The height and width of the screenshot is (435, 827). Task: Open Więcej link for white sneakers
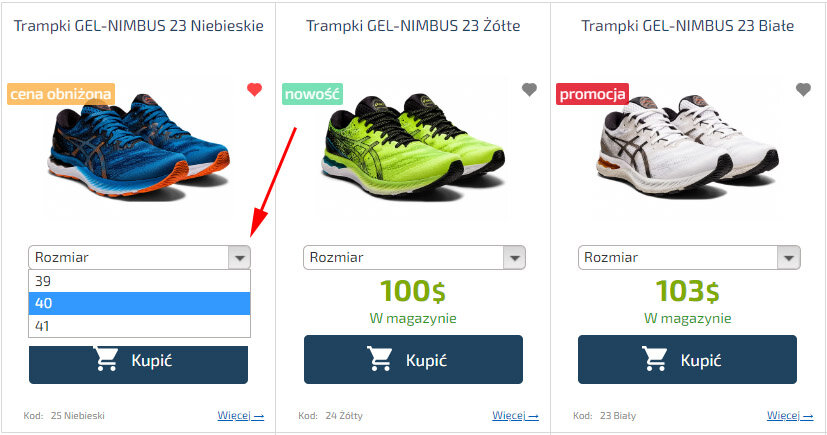pyautogui.click(x=790, y=415)
